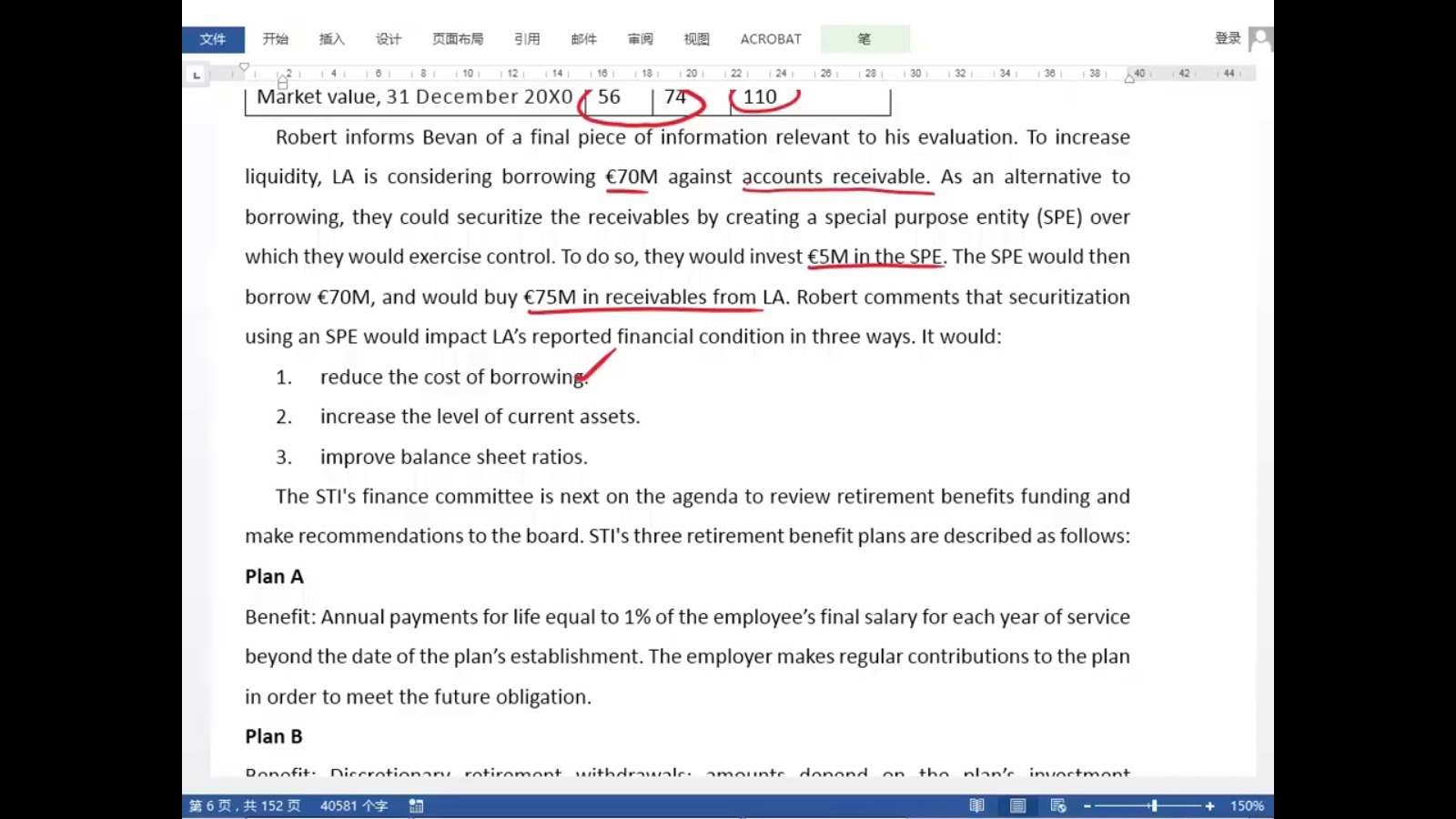Screen dimensions: 1456x819
Task: Click the first-line indent marker on ruler
Action: click(244, 67)
